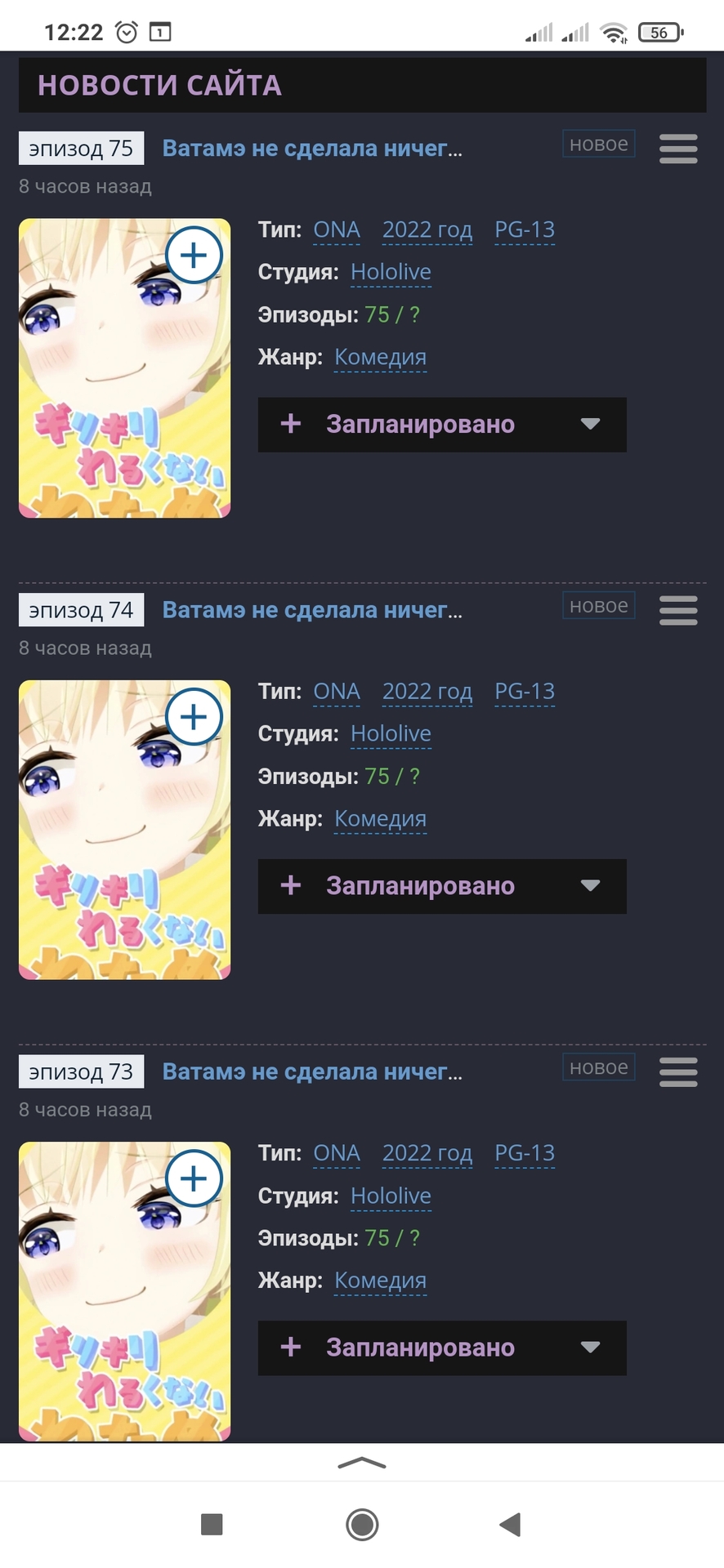Expand the bottom panel with up chevron
Screen dimensions: 724x1568
[362, 1463]
